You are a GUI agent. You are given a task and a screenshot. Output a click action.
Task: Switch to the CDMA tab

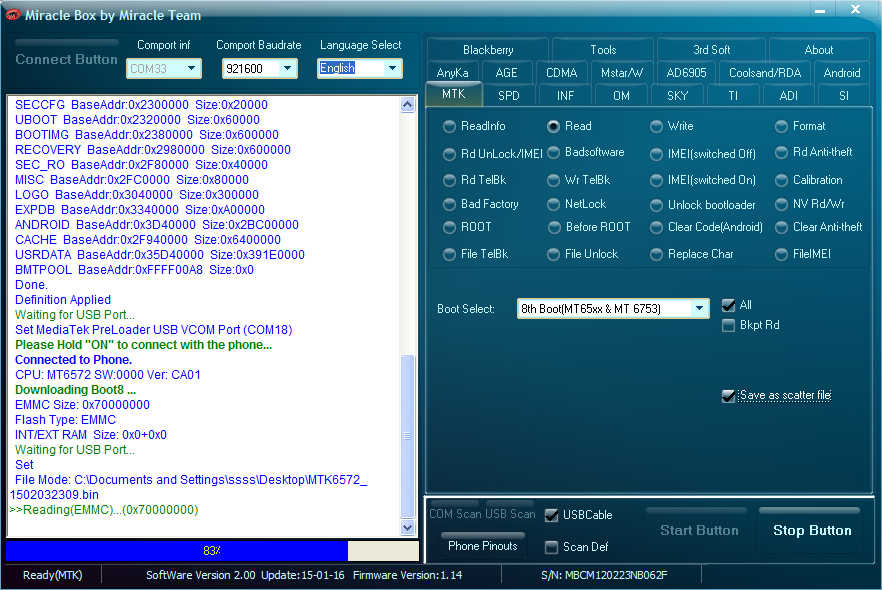561,73
